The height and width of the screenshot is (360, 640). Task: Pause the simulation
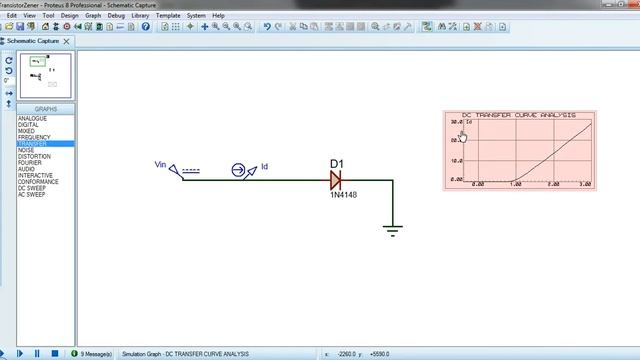pyautogui.click(x=37, y=353)
